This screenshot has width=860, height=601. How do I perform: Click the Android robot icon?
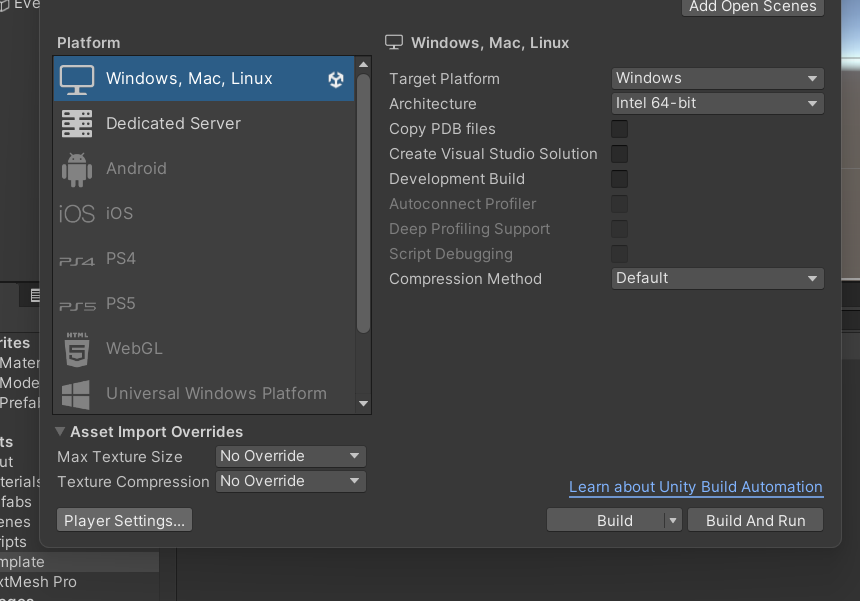point(77,169)
